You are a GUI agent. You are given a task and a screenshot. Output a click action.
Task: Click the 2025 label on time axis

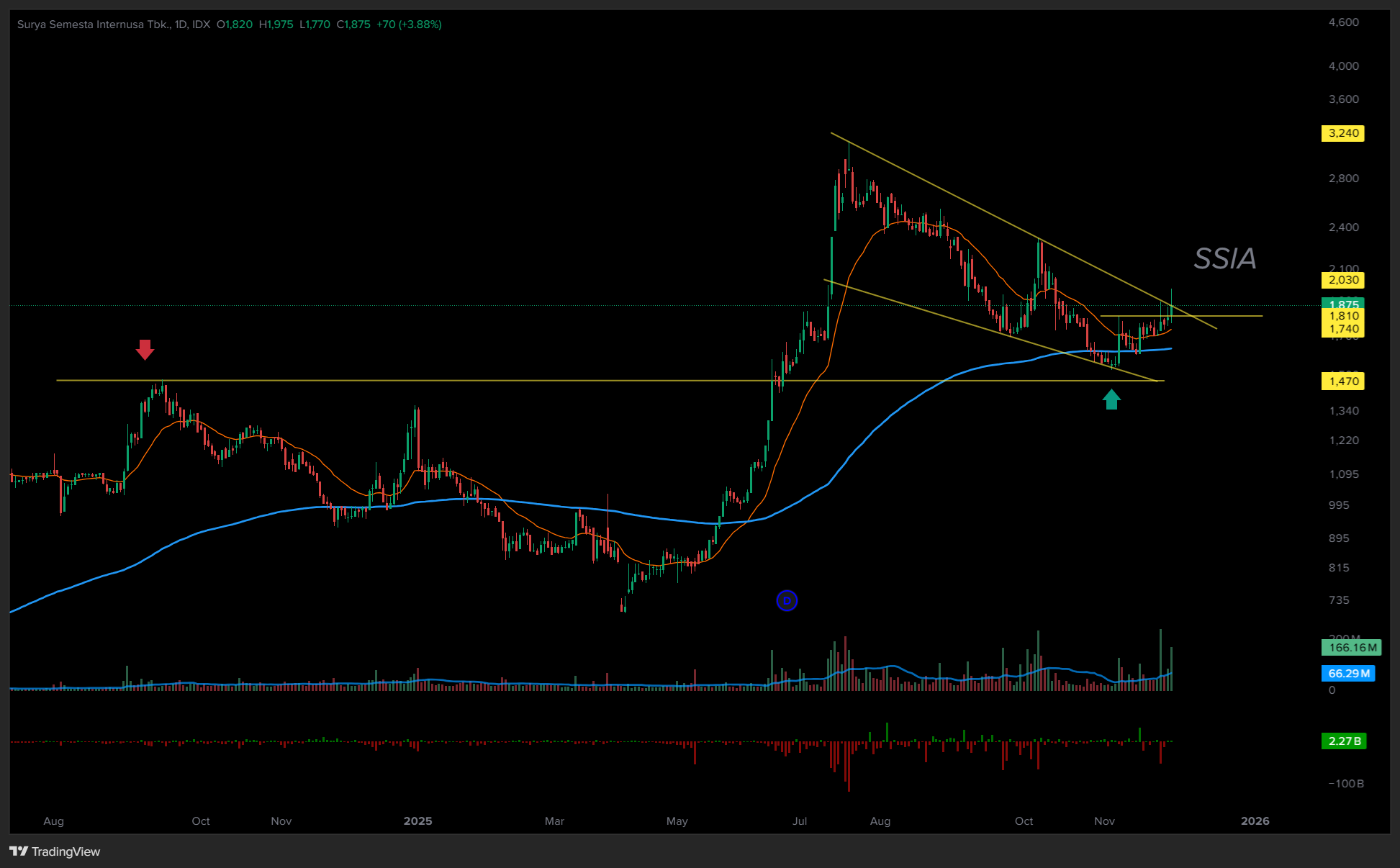coord(417,821)
